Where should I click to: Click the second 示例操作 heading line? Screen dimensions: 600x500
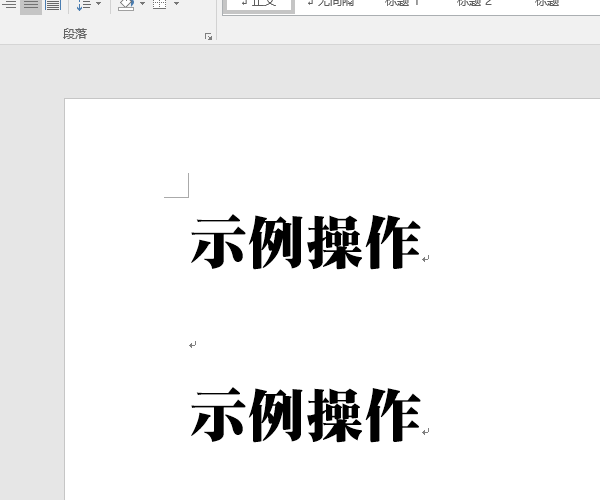pos(306,415)
